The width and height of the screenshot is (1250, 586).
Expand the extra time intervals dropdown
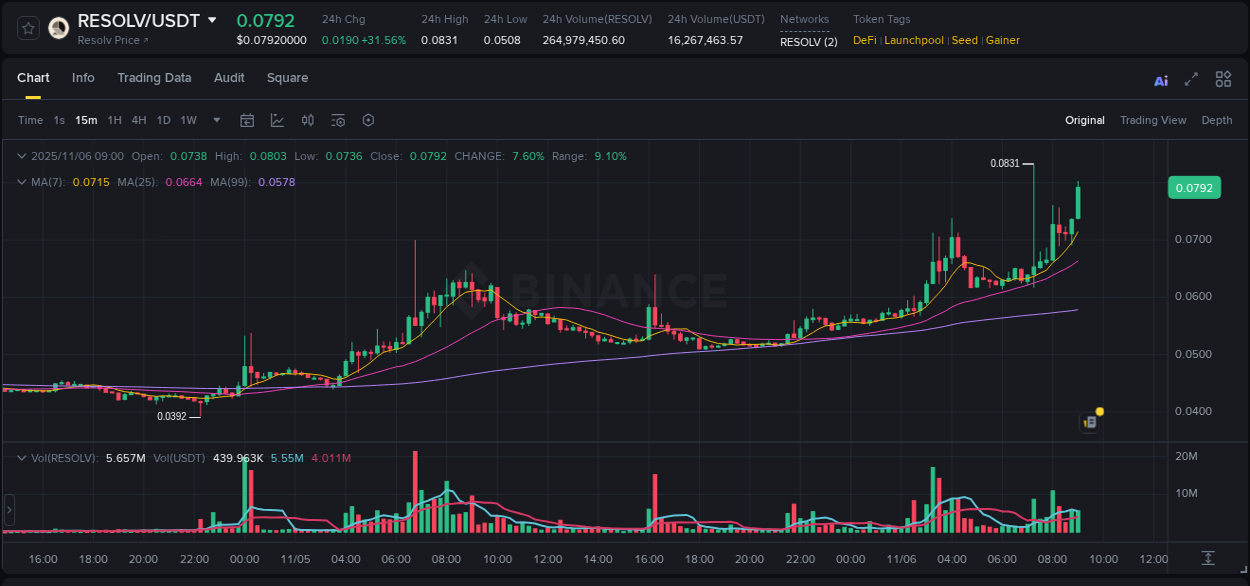point(216,120)
